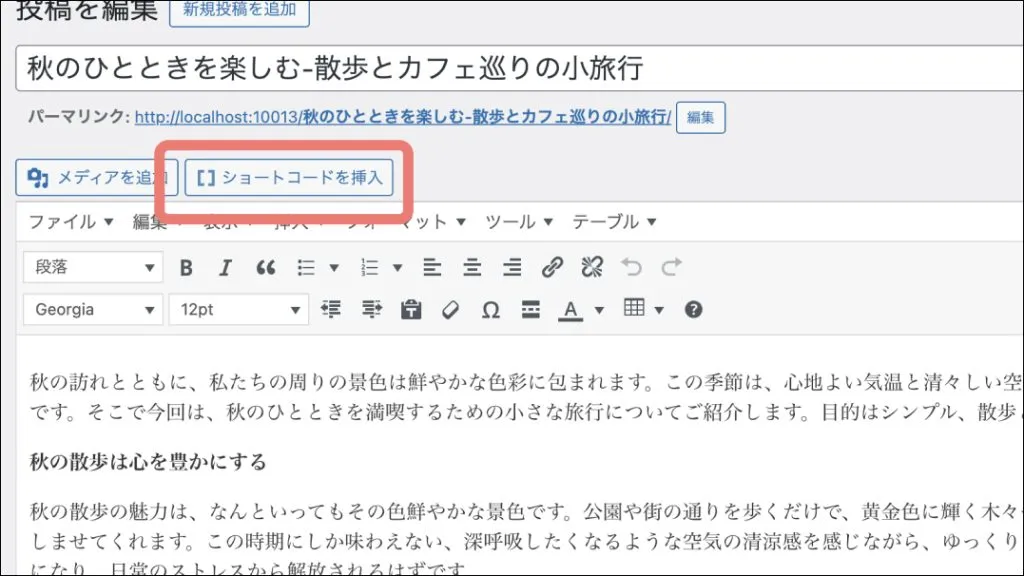Undo the last edit
Screen dimensions: 1024x576
click(632, 268)
